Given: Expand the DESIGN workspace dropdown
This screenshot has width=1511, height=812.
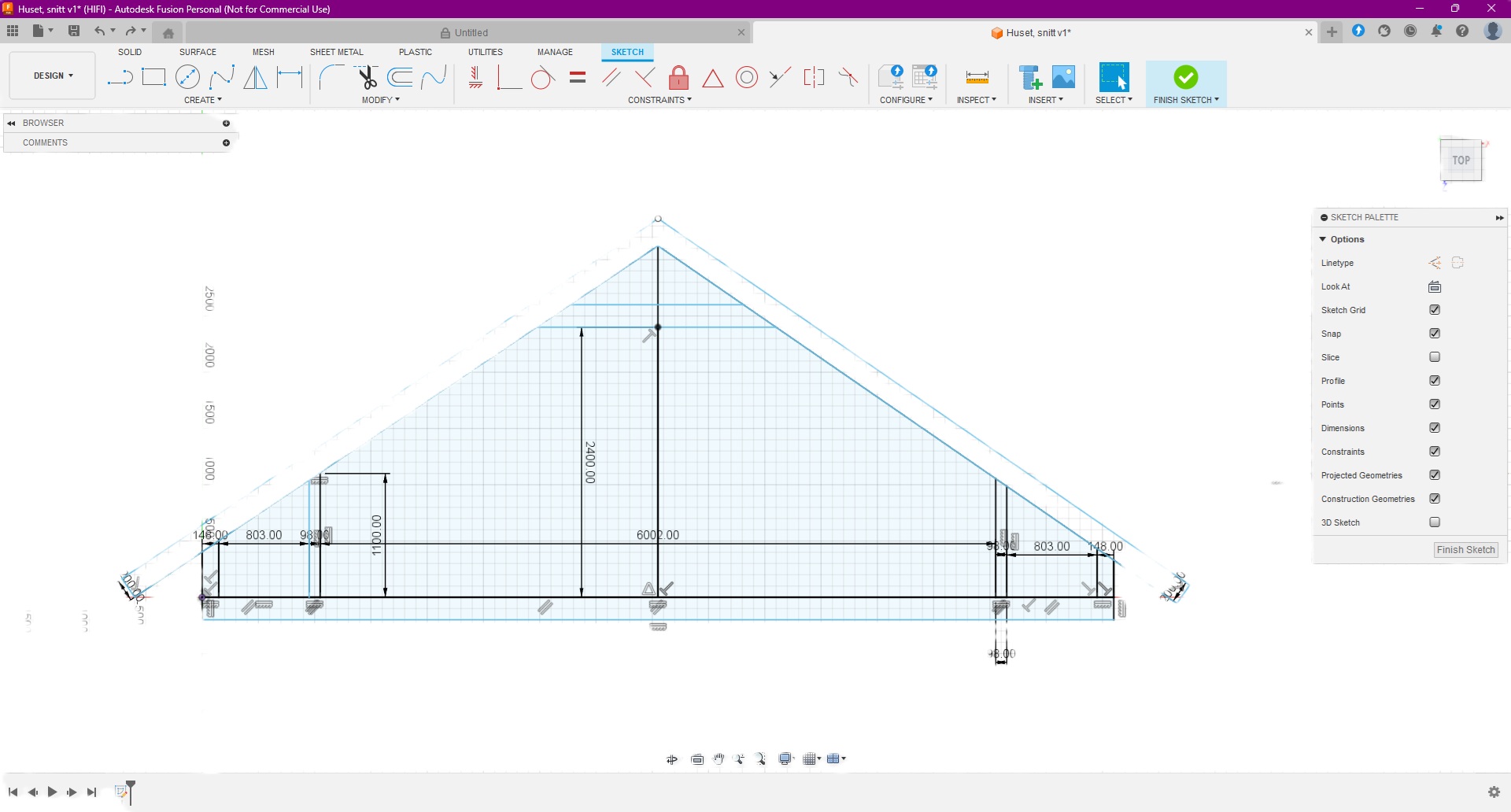Looking at the screenshot, I should [x=53, y=76].
